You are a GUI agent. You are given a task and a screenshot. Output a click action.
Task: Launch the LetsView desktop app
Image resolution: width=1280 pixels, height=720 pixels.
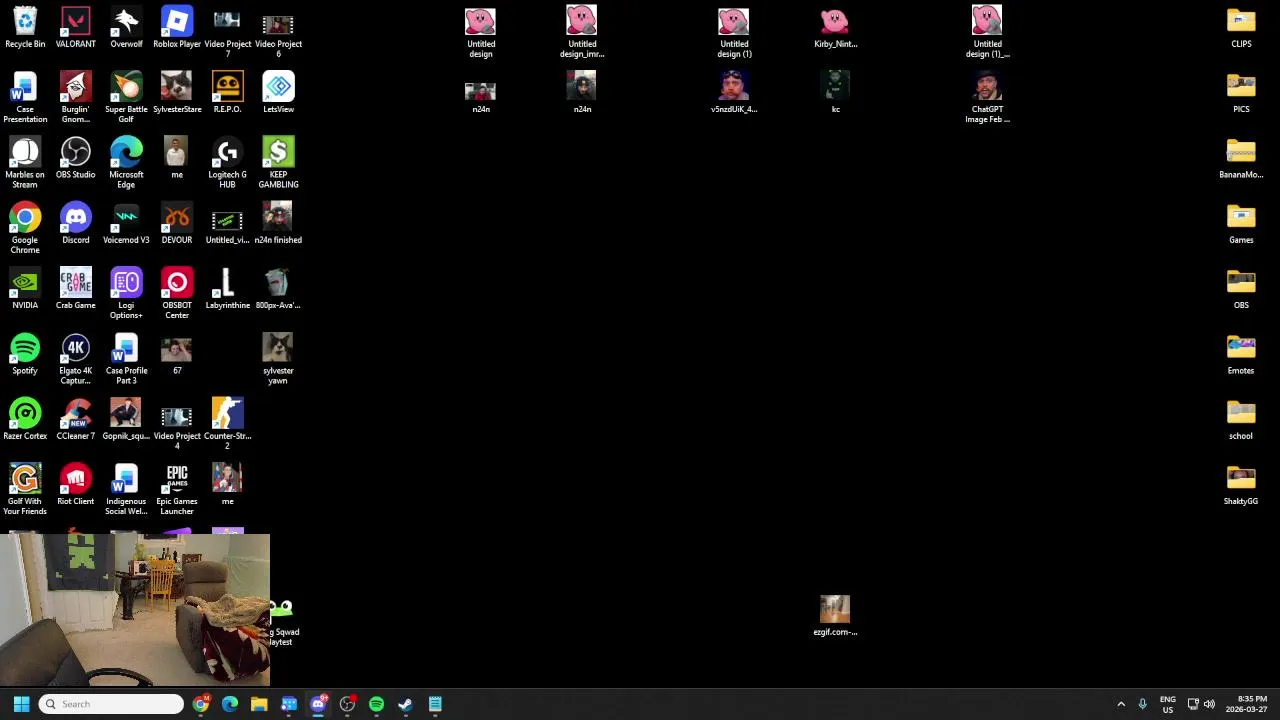(278, 93)
